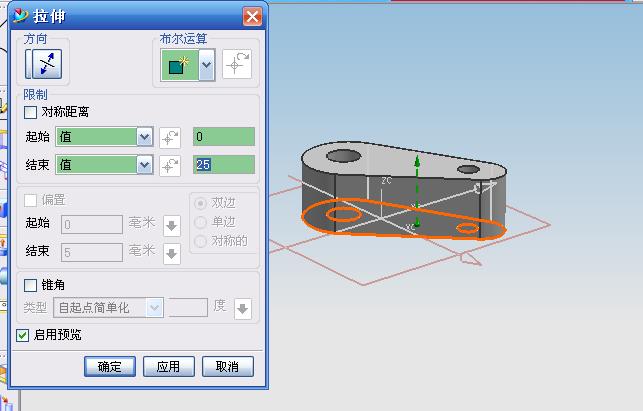Open the Boolean operation dropdown arrow

click(207, 65)
